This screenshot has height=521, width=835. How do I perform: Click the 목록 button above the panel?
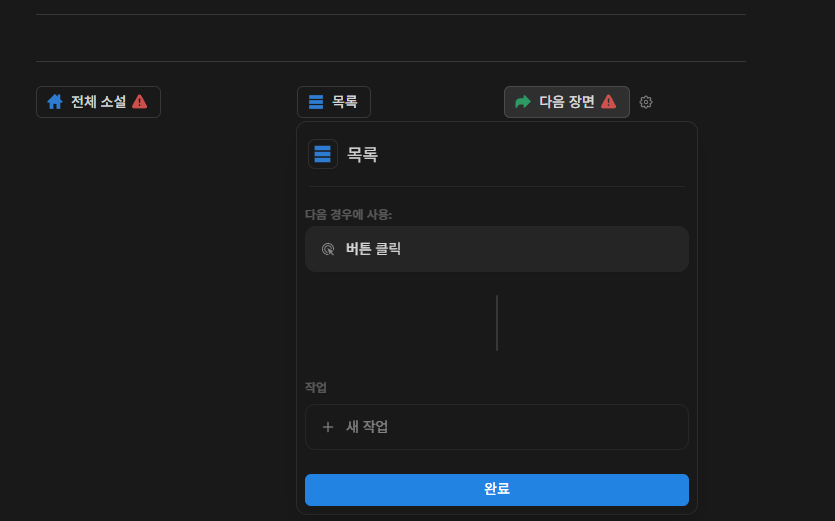[334, 102]
